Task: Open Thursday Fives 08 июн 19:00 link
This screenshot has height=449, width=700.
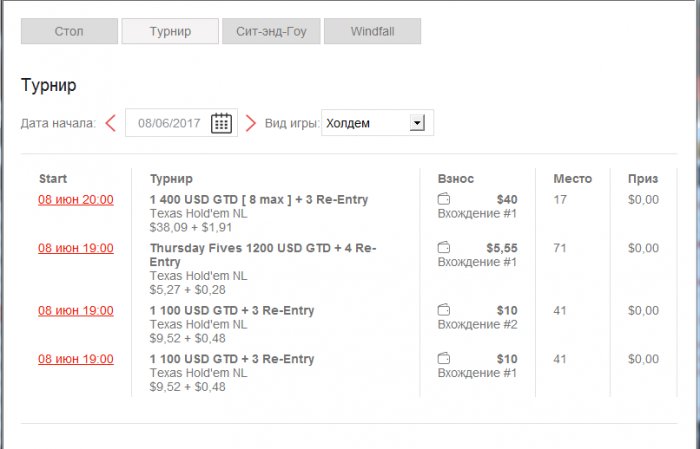Action: coord(76,248)
